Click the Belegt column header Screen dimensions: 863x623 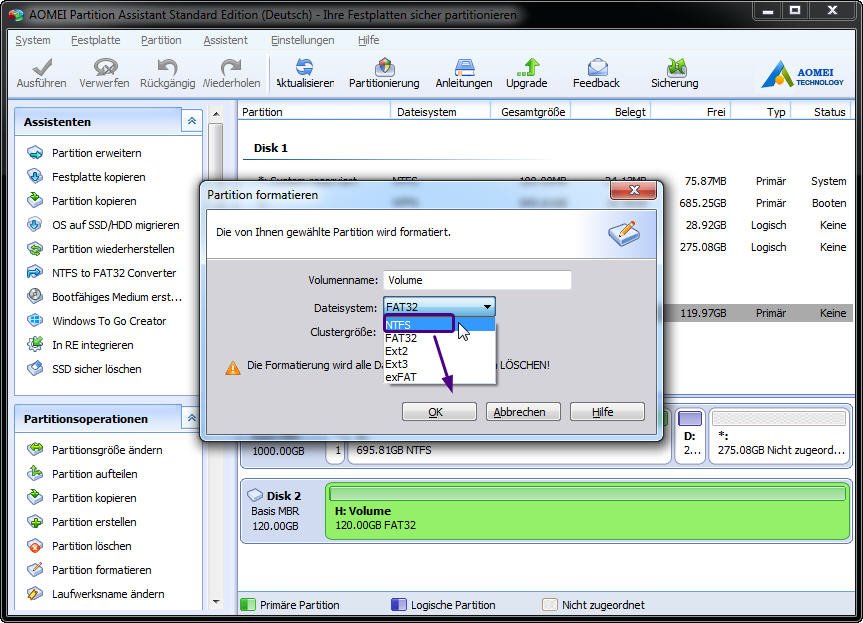[x=630, y=112]
